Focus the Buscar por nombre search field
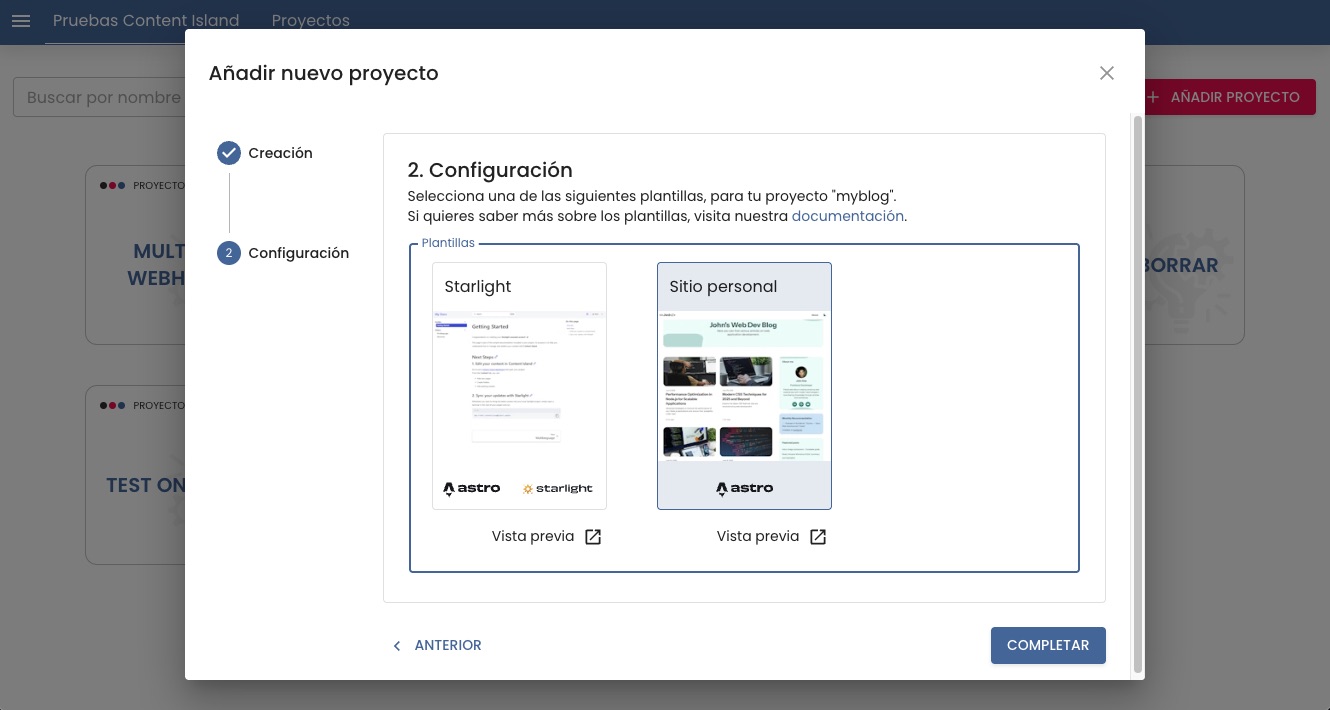The height and width of the screenshot is (710, 1330). [100, 97]
